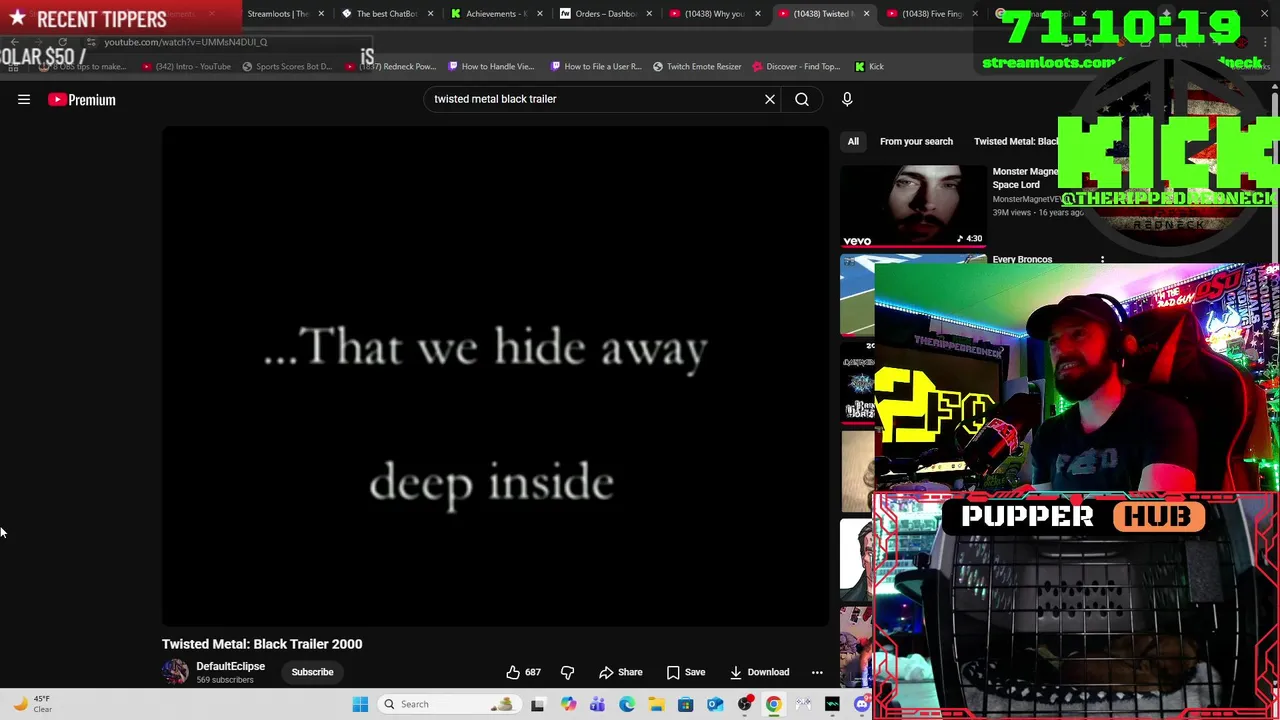
Task: Open Sports Scores Bot bookmark
Action: click(287, 66)
